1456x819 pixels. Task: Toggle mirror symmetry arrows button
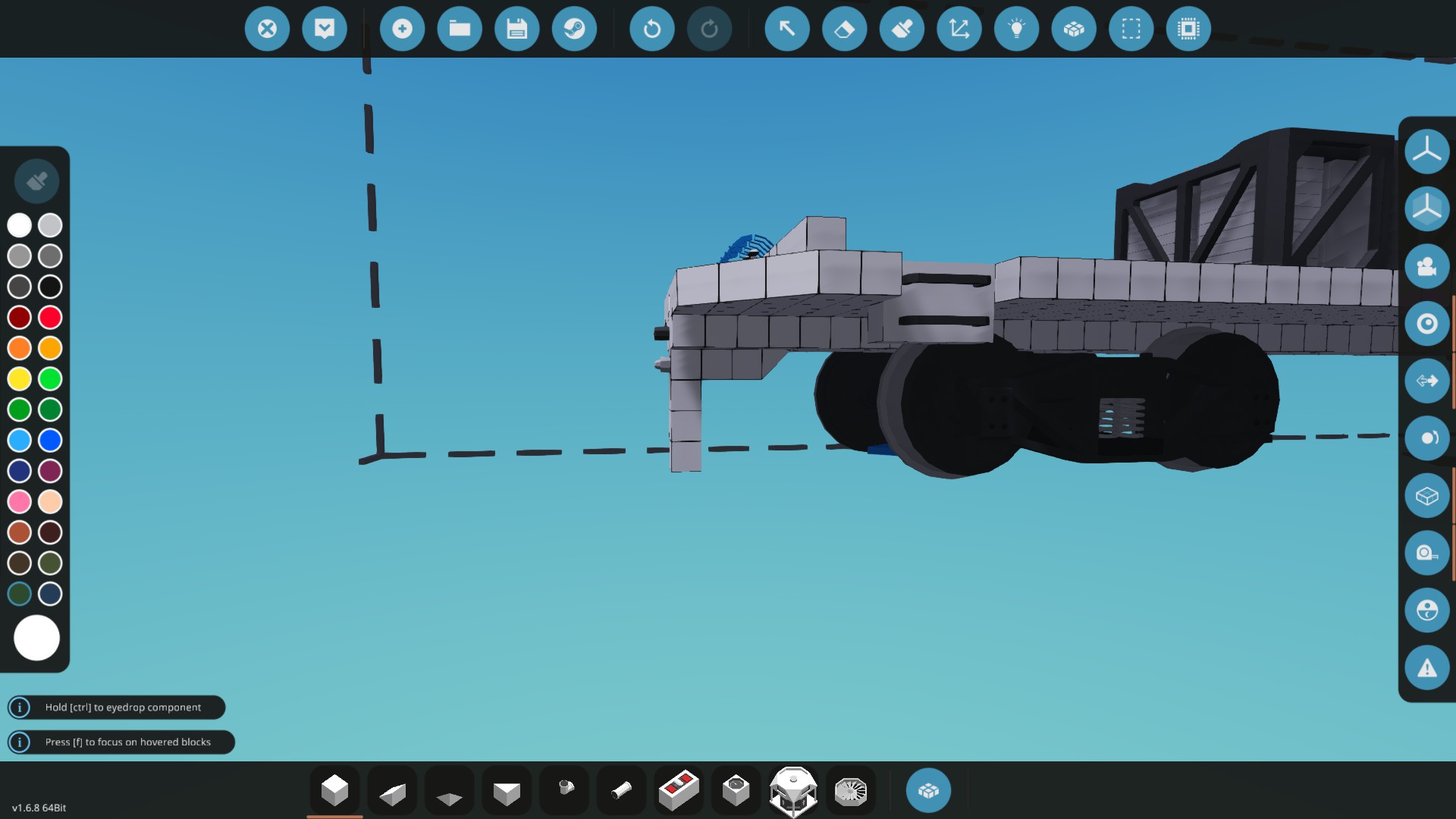point(1426,381)
